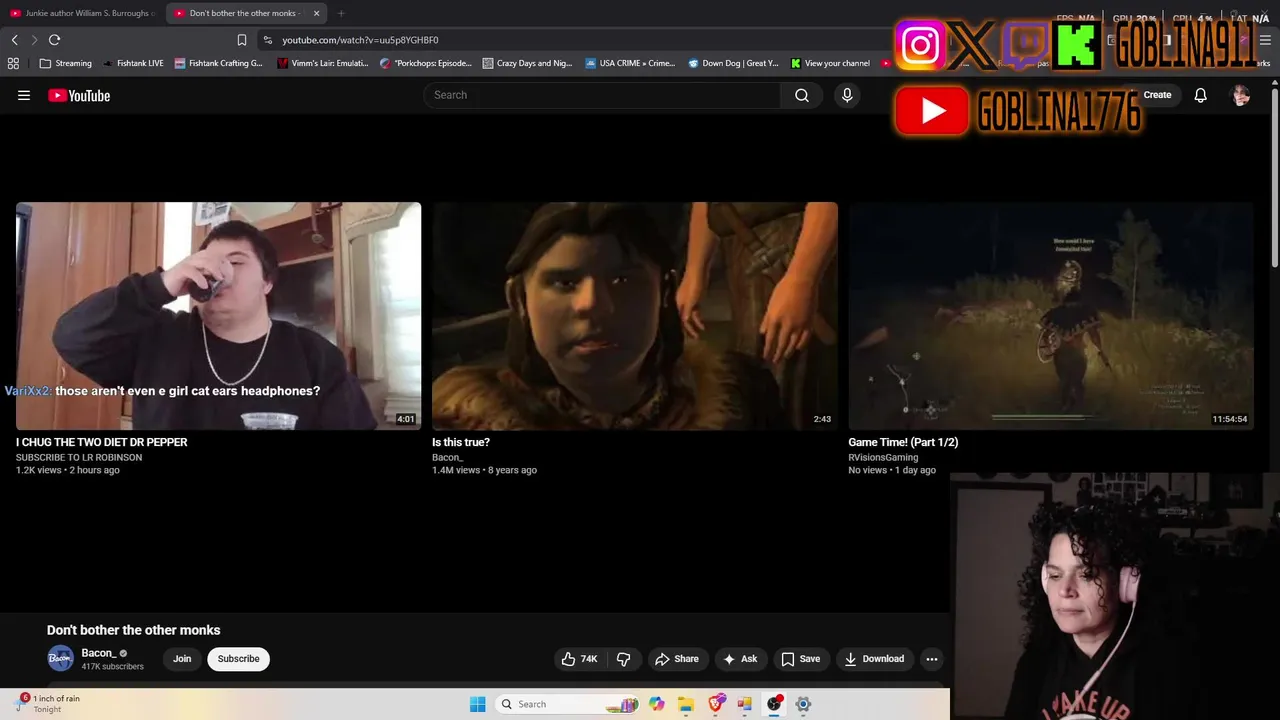Open the apps grid in bookmarks bar

(x=13, y=63)
